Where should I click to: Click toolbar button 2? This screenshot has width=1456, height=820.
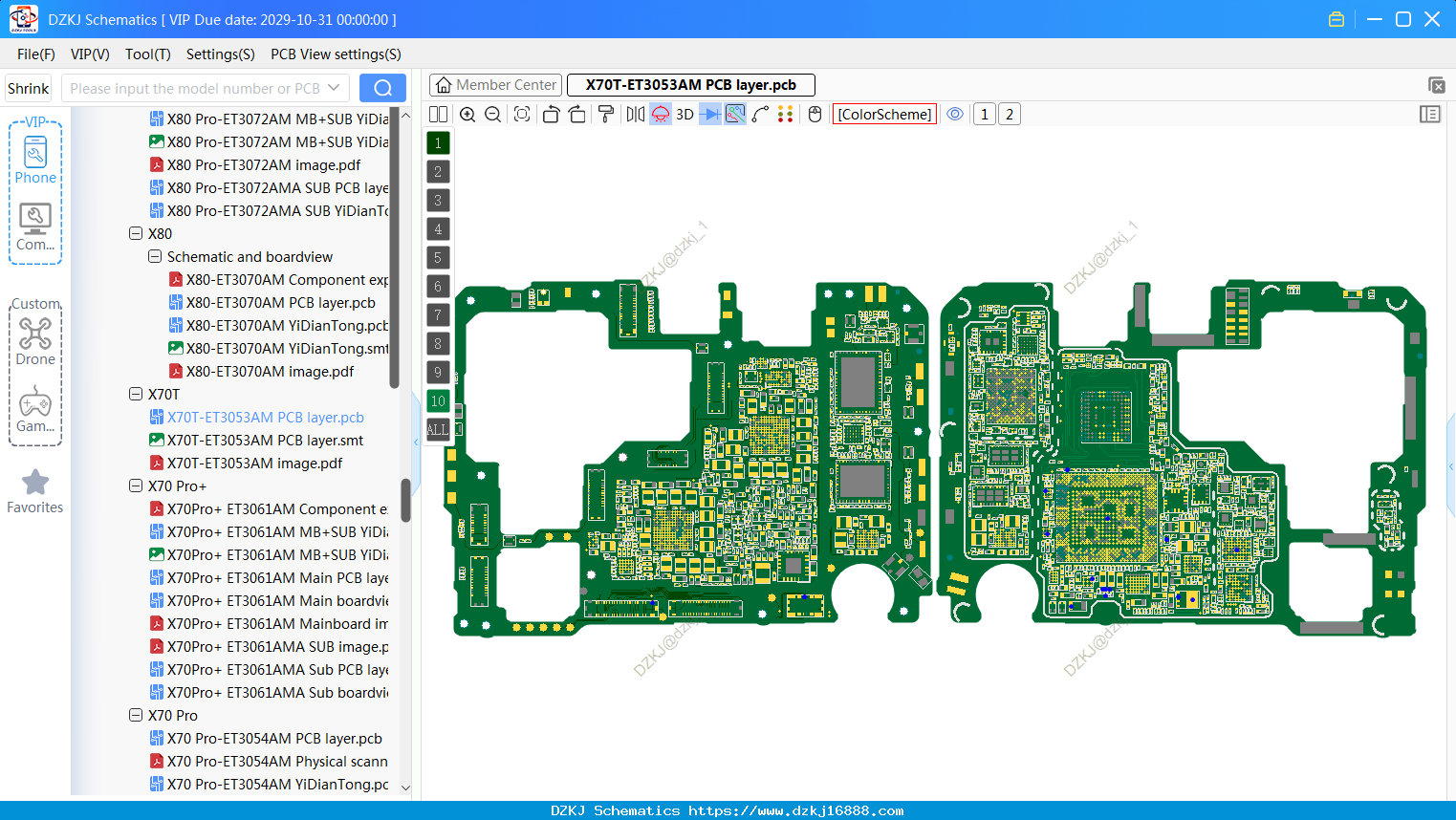click(x=1010, y=115)
